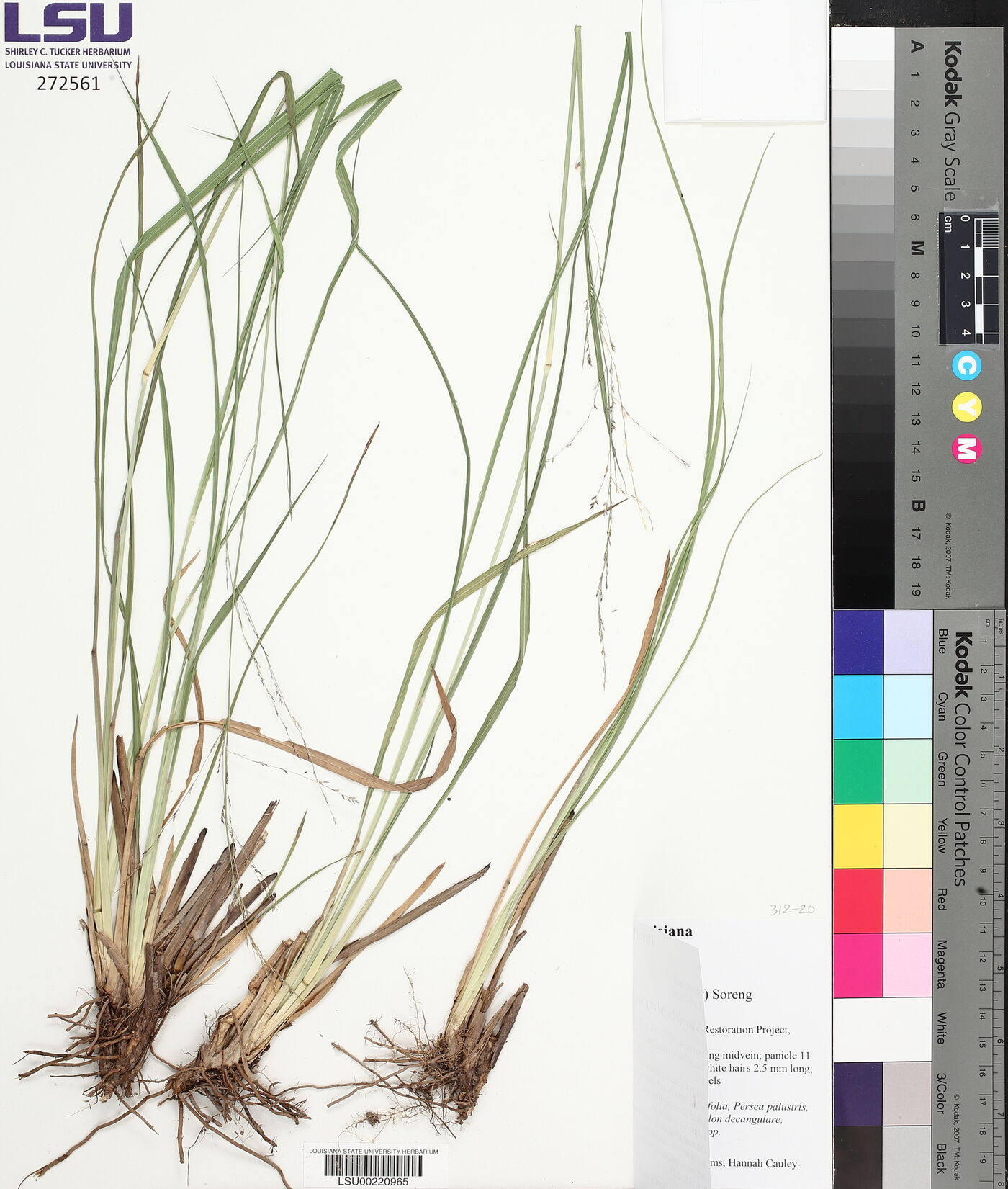Click the magenta M circle
Screen dimensions: 1008x1189
click(x=966, y=449)
